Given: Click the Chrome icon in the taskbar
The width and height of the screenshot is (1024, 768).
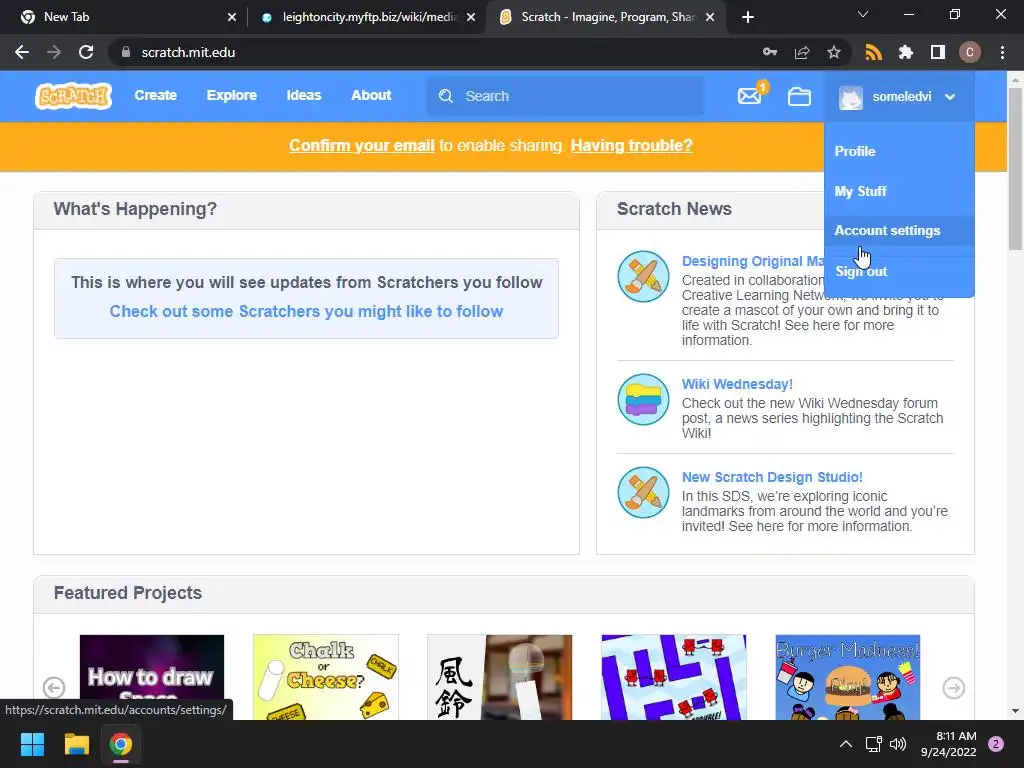Looking at the screenshot, I should 121,744.
